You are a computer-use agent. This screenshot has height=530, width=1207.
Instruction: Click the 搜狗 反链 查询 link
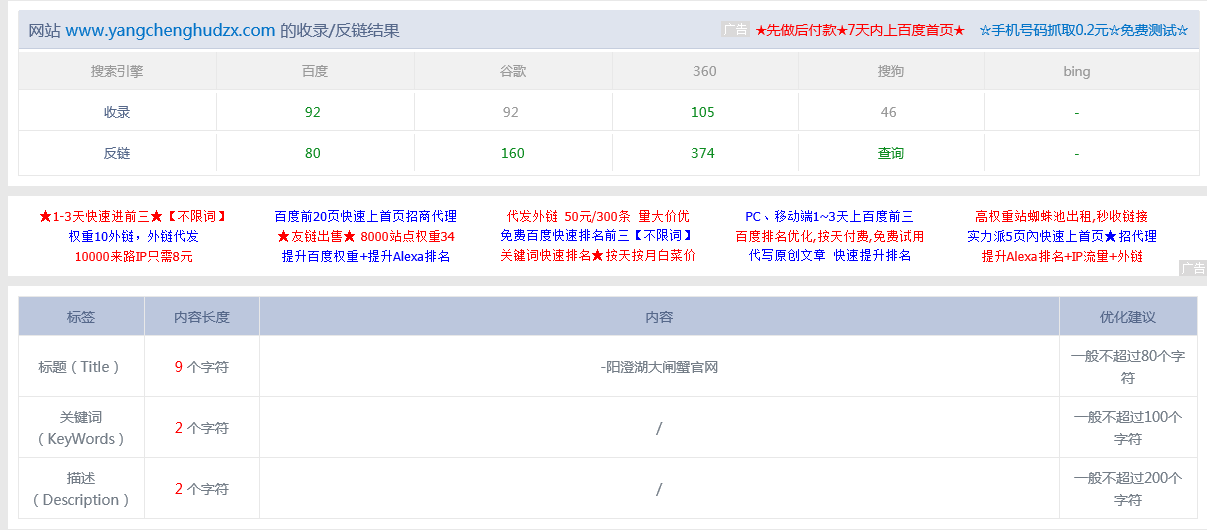coord(890,153)
